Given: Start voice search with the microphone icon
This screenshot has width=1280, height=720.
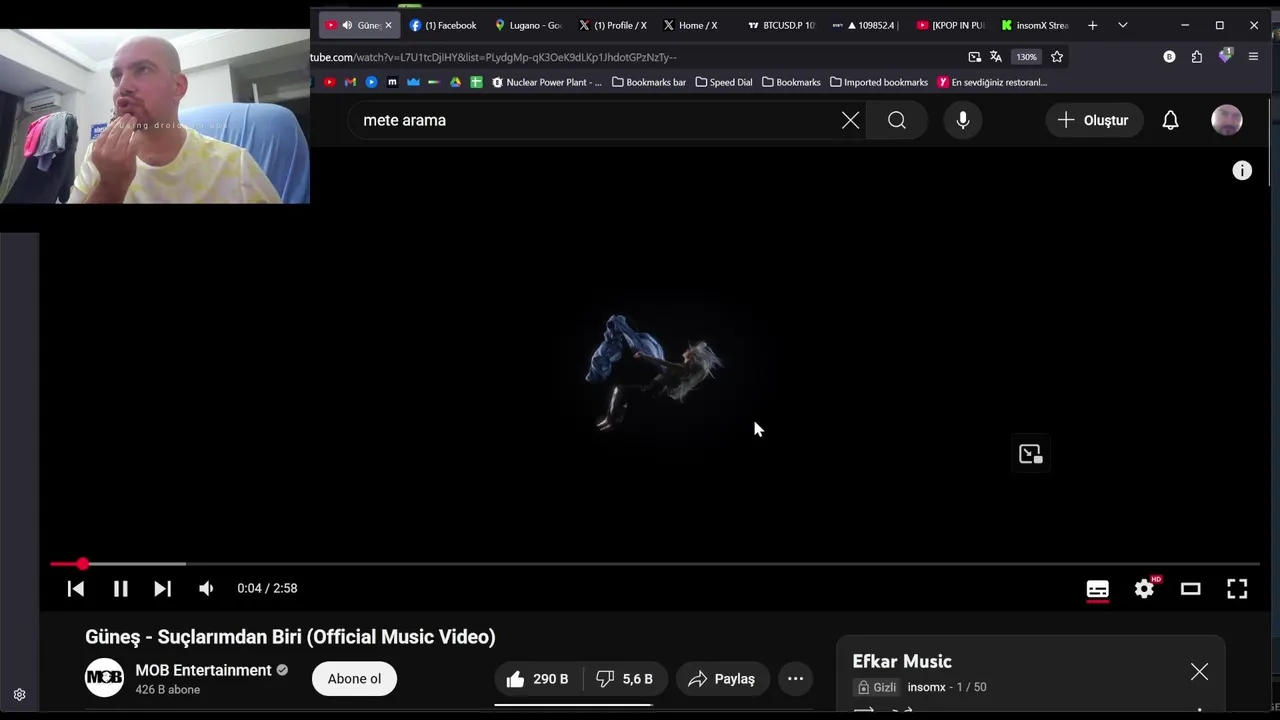Looking at the screenshot, I should pos(963,120).
